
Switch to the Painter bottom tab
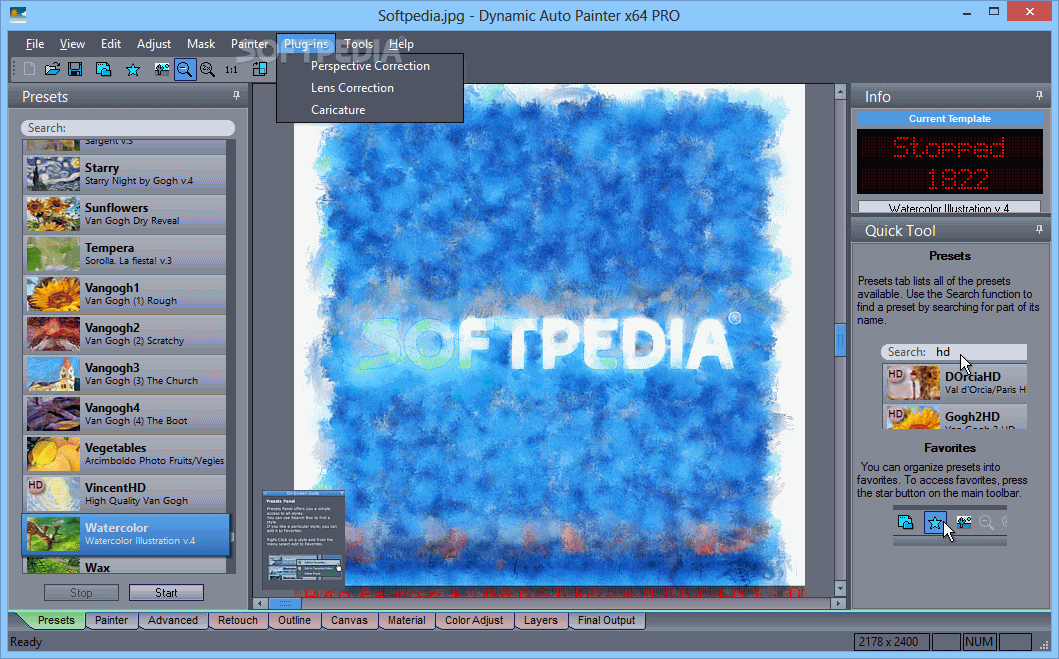click(x=111, y=620)
